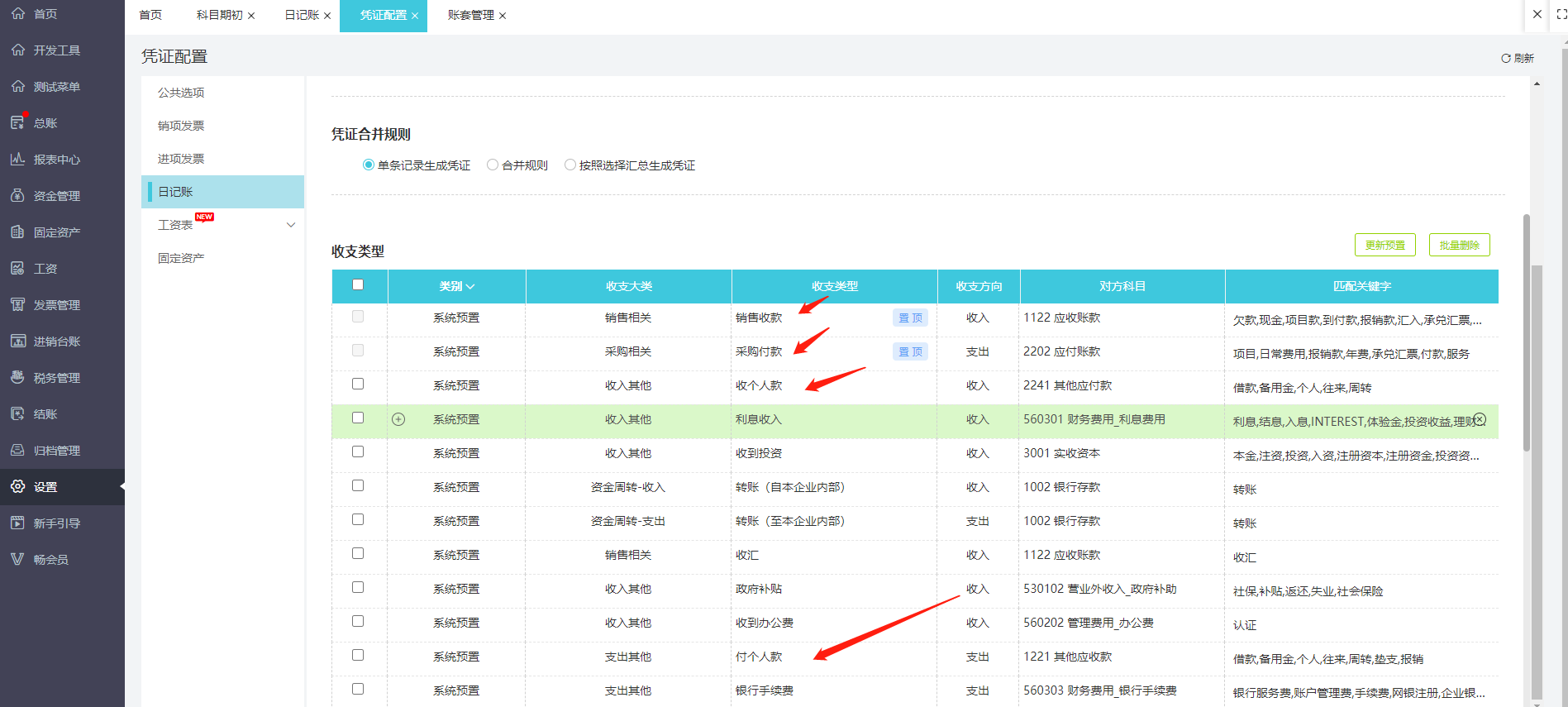Click the 总账 ledger icon in sidebar
The height and width of the screenshot is (707, 1568).
pyautogui.click(x=18, y=122)
